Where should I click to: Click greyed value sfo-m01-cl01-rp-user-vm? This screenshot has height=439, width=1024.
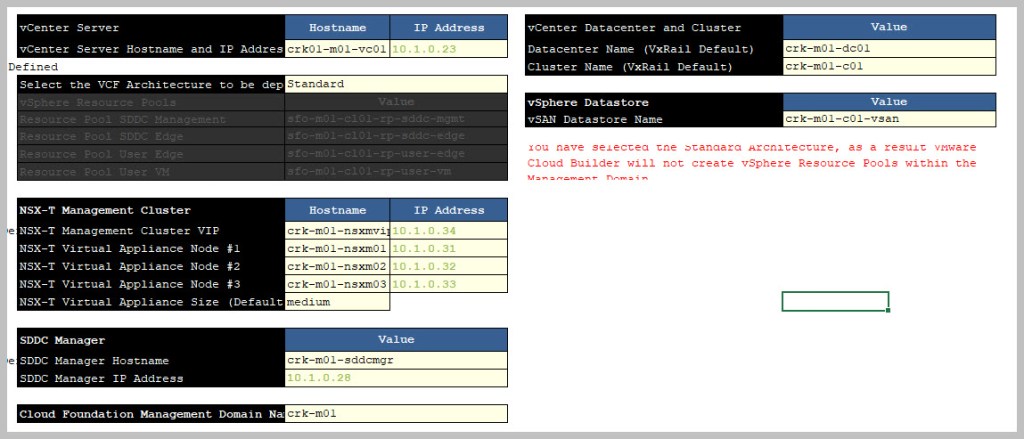click(396, 172)
